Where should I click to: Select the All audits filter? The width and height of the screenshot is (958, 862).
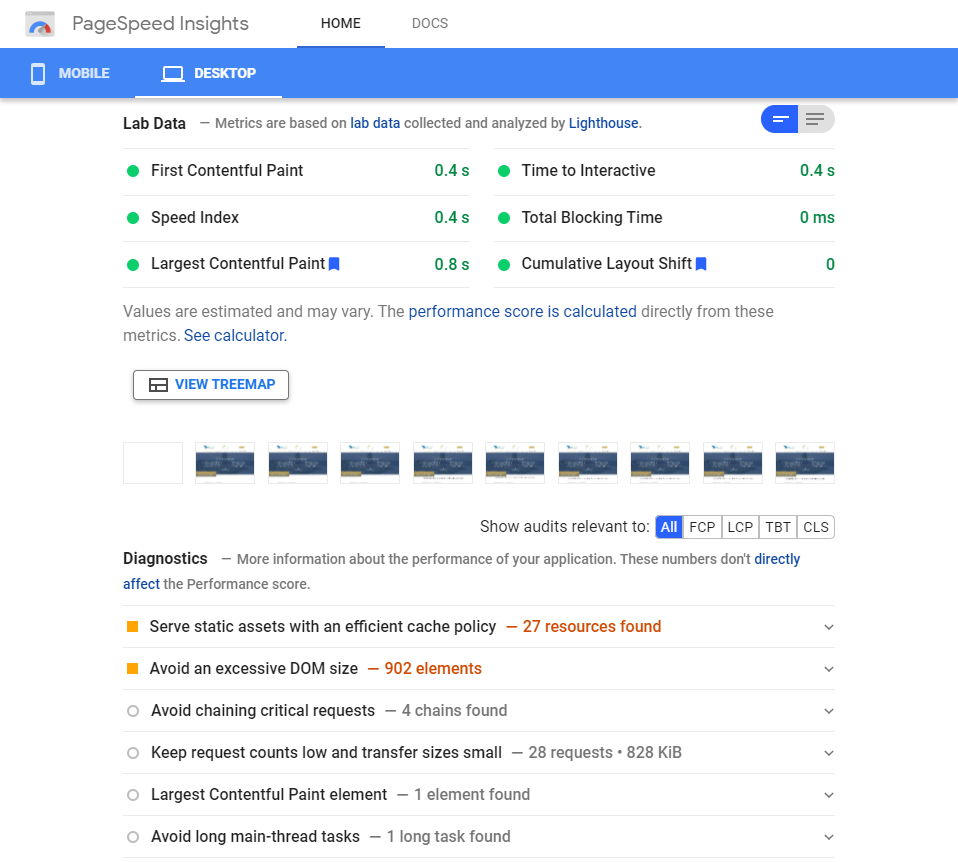tap(669, 527)
